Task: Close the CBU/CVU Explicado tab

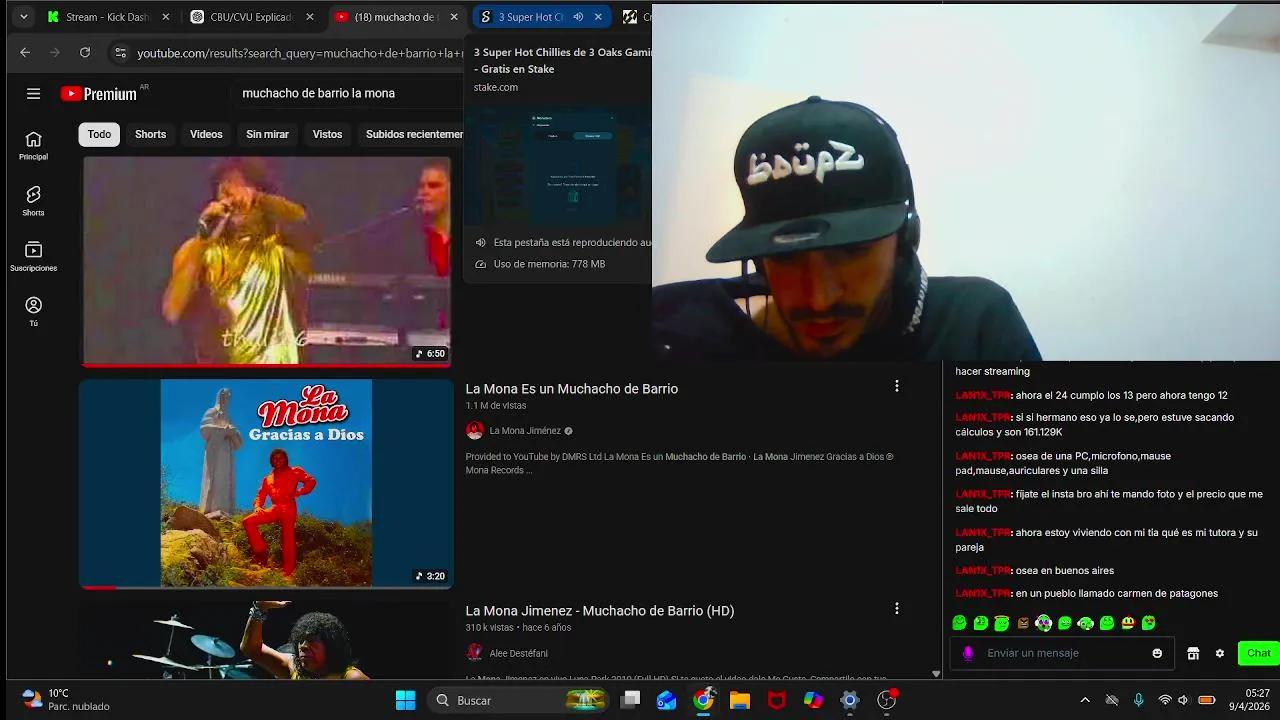Action: [x=310, y=17]
